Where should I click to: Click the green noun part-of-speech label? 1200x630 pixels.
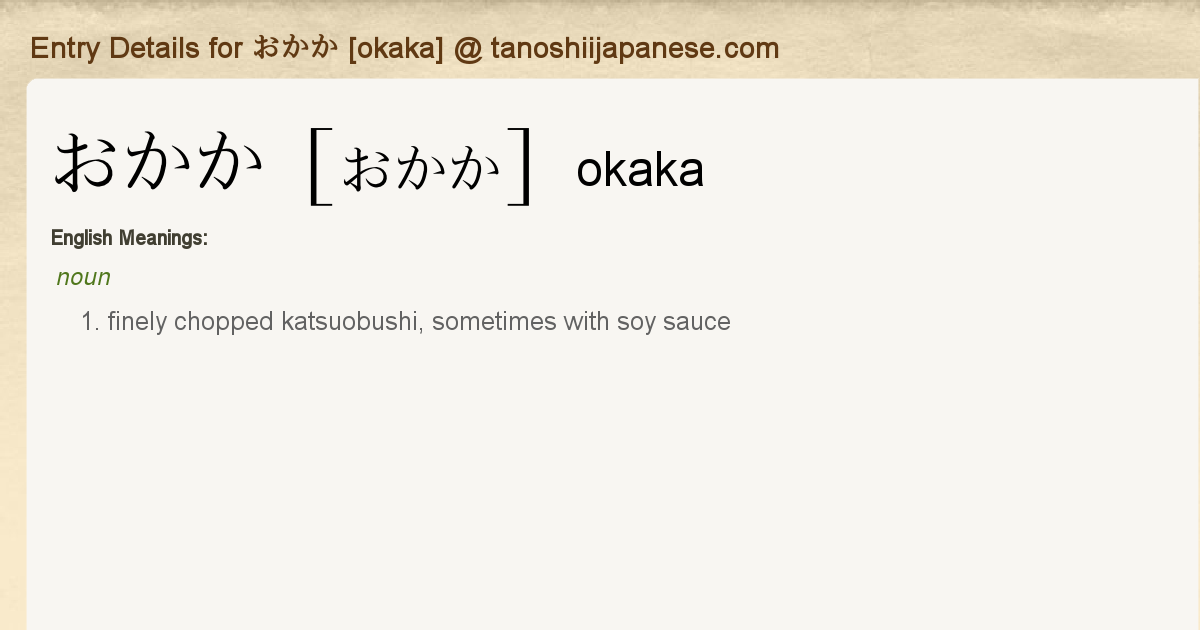tap(83, 277)
